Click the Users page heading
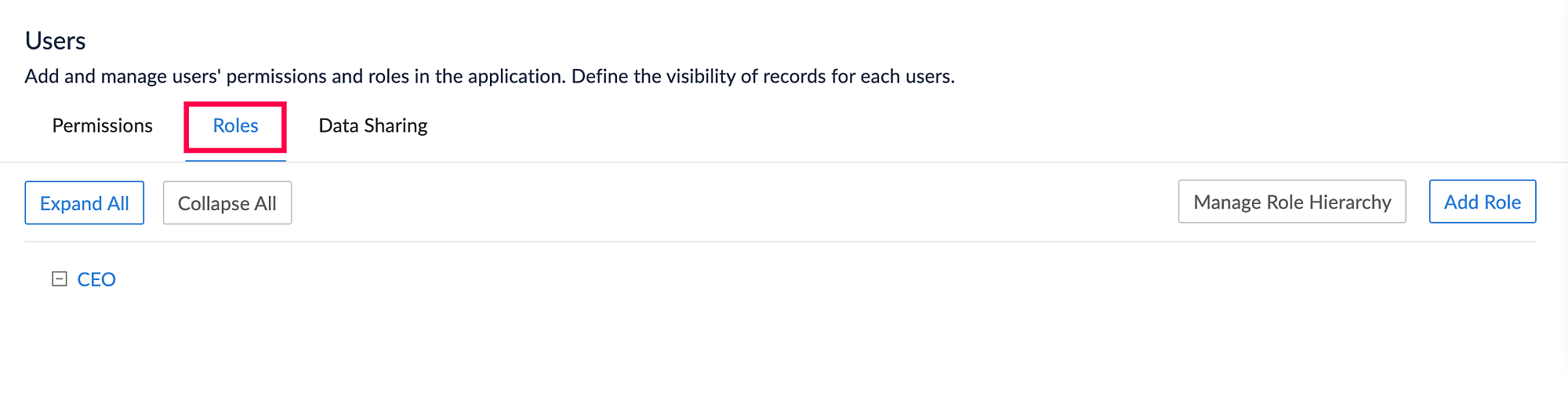This screenshot has width=1568, height=400. [x=56, y=41]
